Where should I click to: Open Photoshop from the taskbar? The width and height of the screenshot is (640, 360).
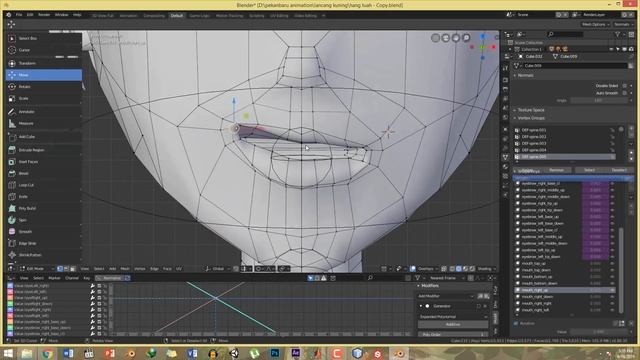point(275,353)
